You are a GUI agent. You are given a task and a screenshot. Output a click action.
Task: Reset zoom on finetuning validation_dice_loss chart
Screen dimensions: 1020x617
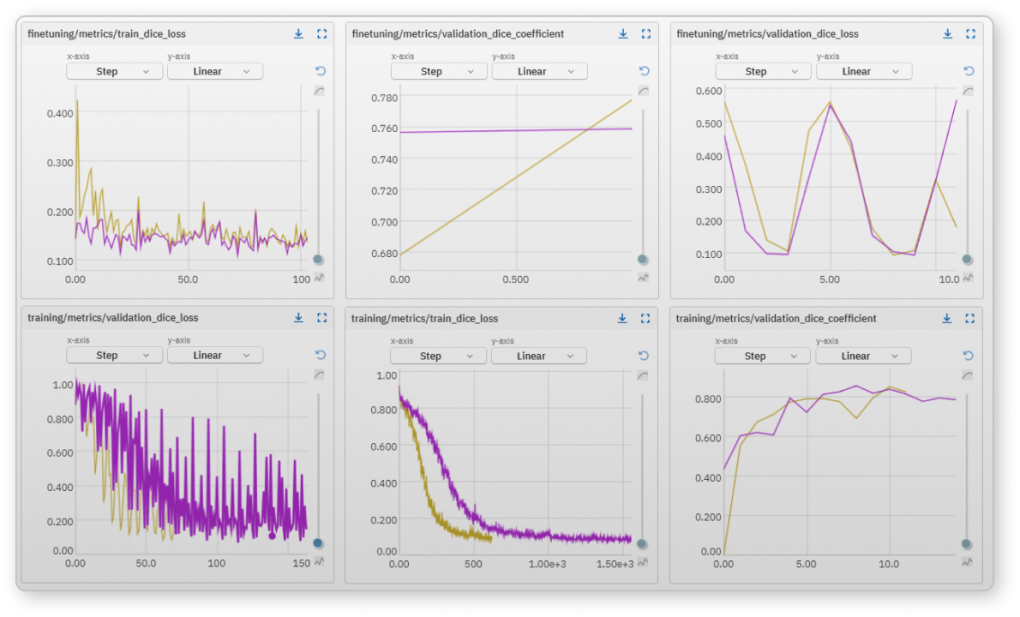click(x=969, y=71)
